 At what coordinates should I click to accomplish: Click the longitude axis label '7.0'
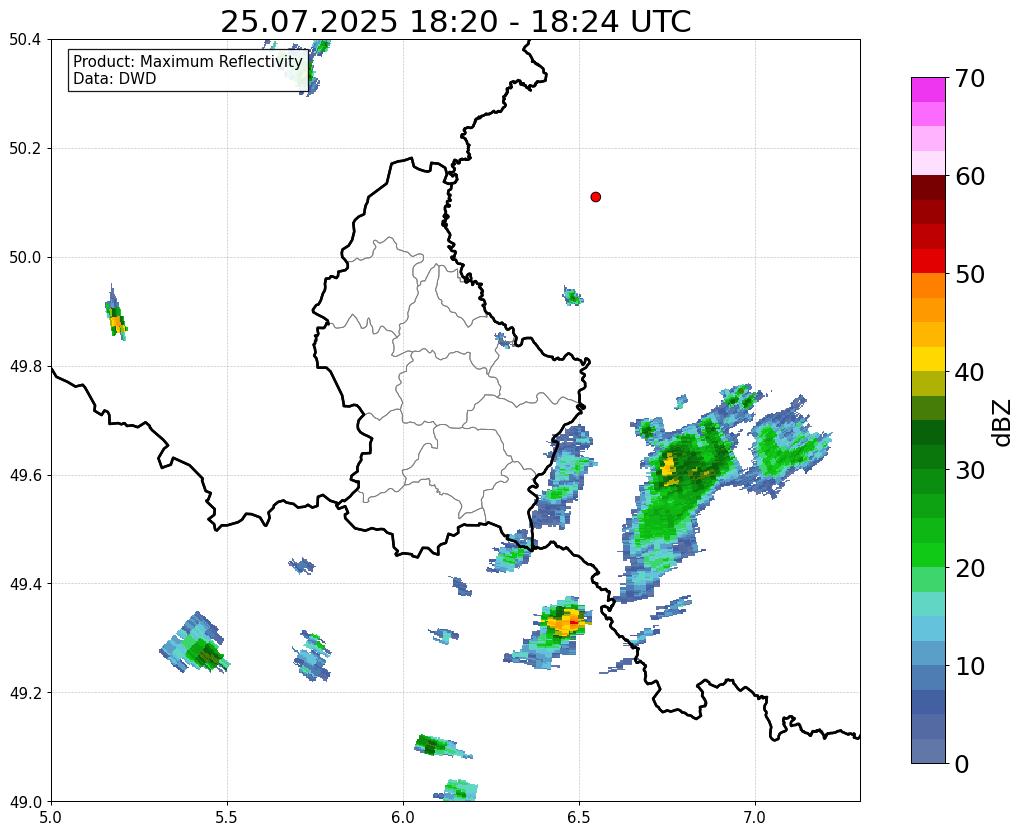tap(755, 818)
